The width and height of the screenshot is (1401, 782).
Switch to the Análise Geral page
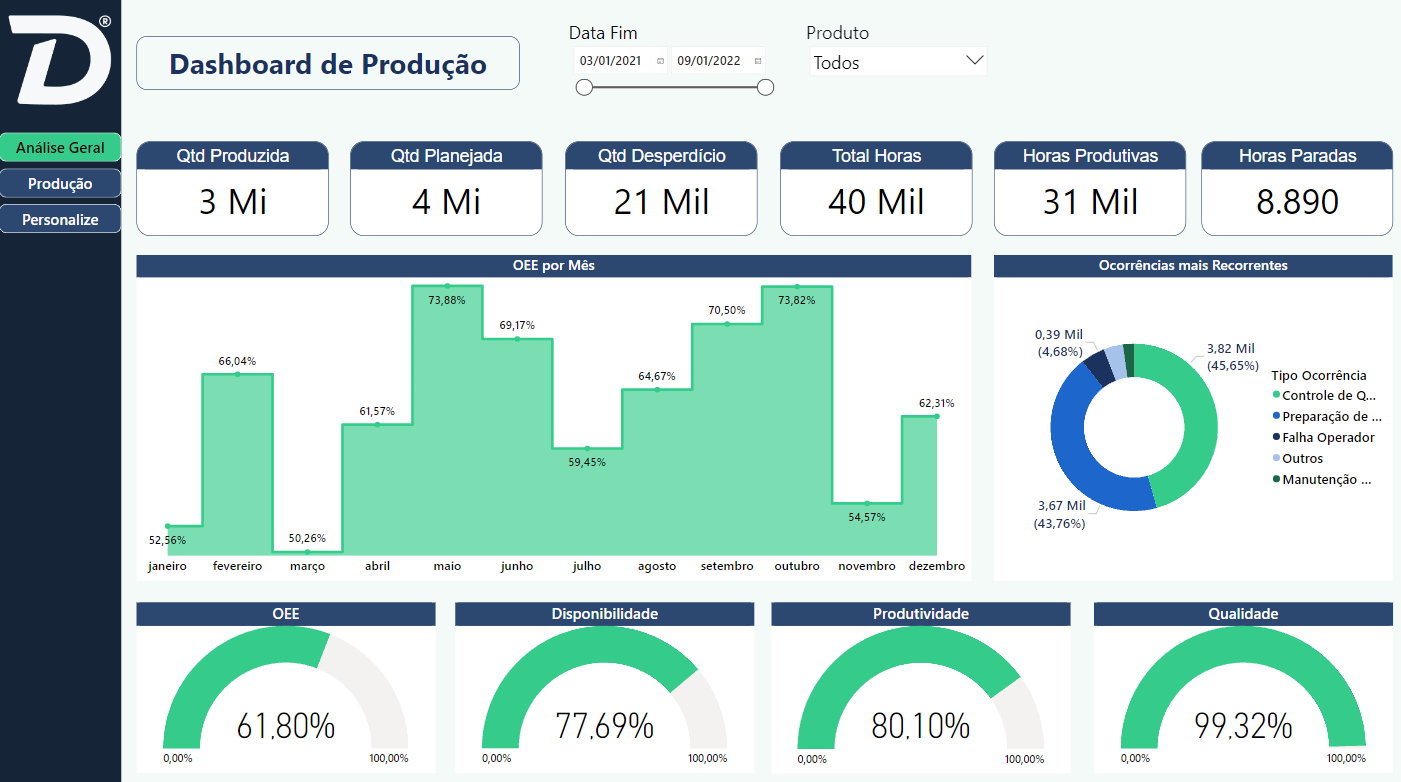(60, 148)
